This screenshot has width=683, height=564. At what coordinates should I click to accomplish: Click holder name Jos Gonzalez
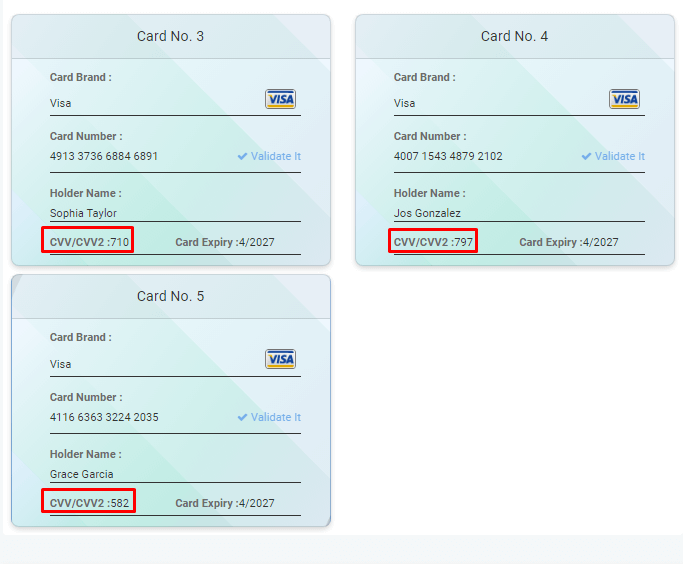[x=427, y=213]
